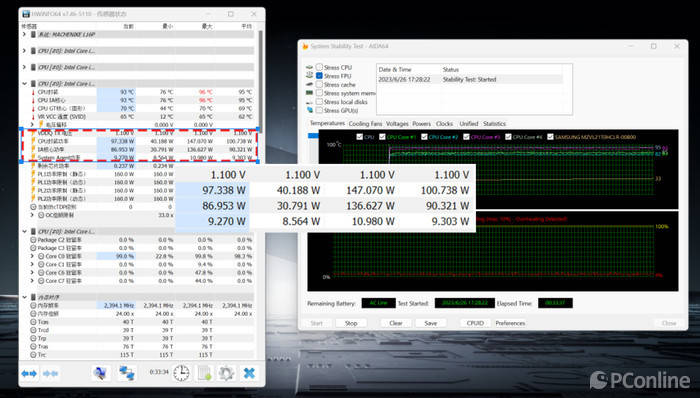The width and height of the screenshot is (700, 398).
Task: Reset timer with the clock icon
Action: pos(181,373)
